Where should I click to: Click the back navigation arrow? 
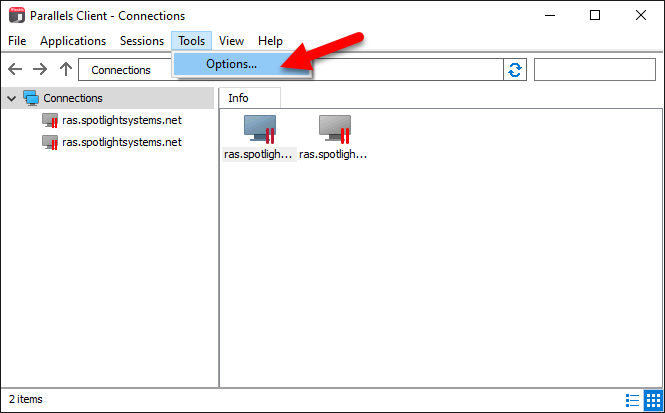pos(14,69)
